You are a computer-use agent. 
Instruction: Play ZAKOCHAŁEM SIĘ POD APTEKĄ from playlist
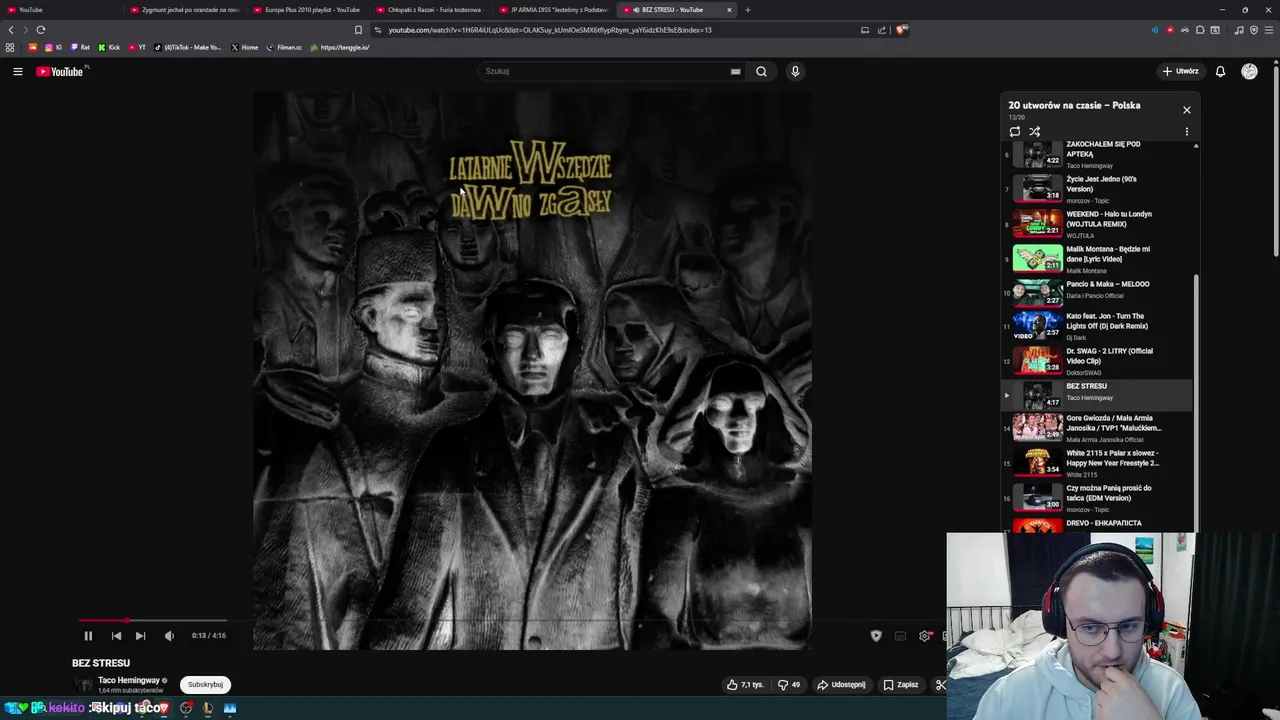click(x=1098, y=156)
